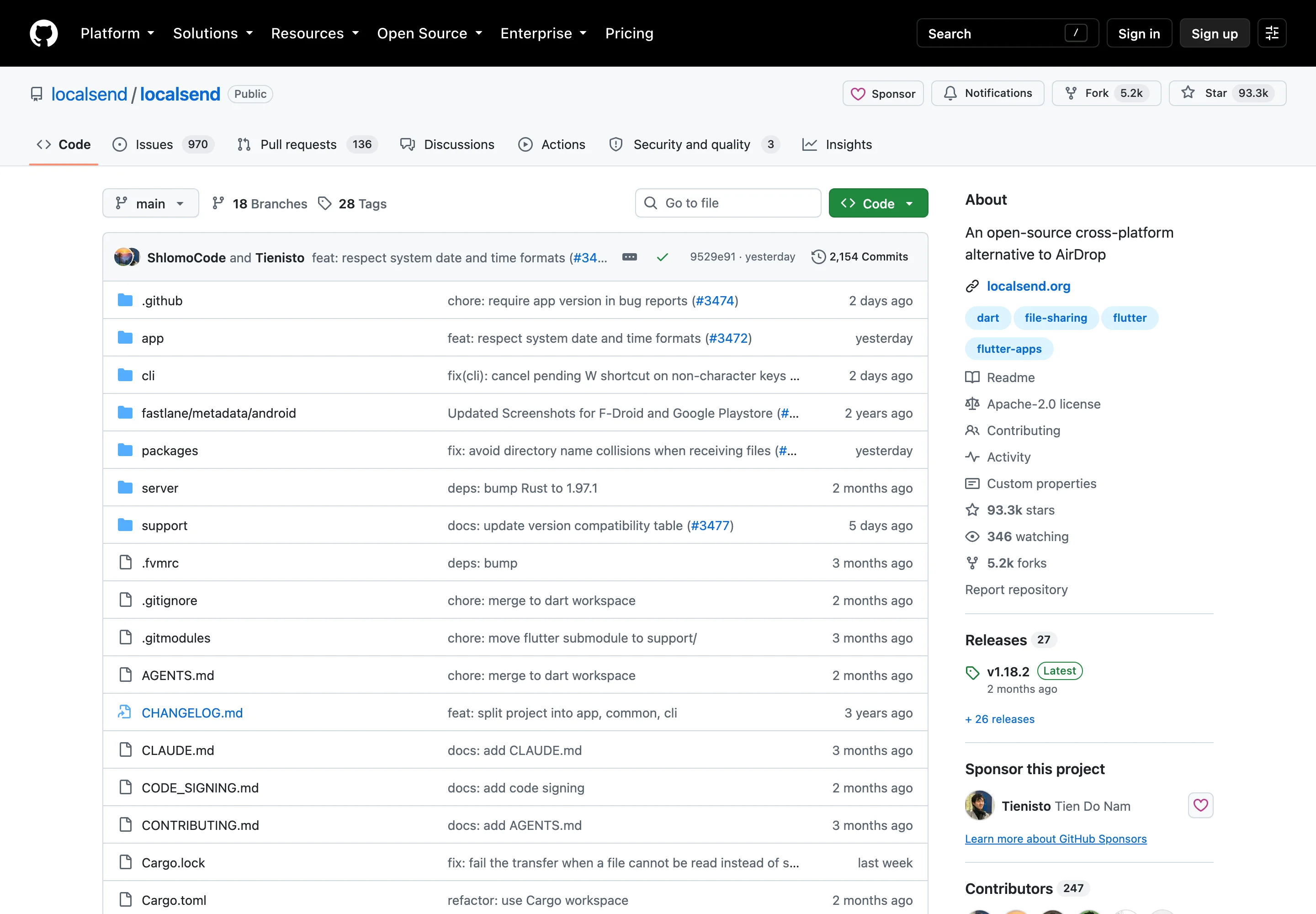Open the localsend.org website link

[x=1029, y=286]
